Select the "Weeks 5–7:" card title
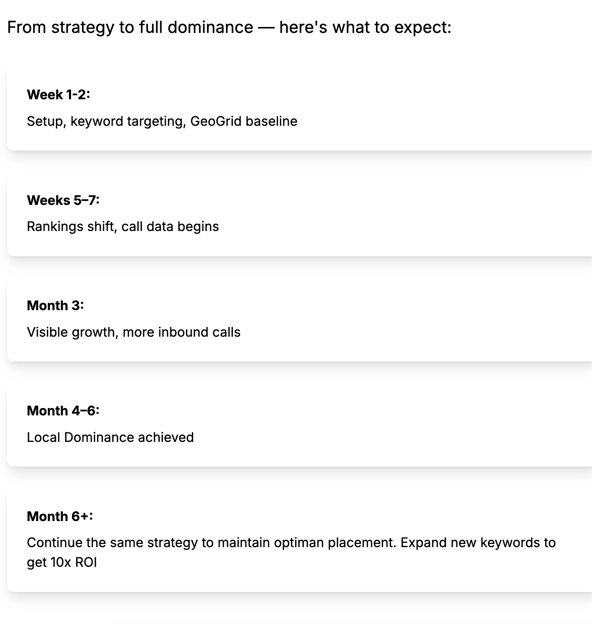 (63, 200)
